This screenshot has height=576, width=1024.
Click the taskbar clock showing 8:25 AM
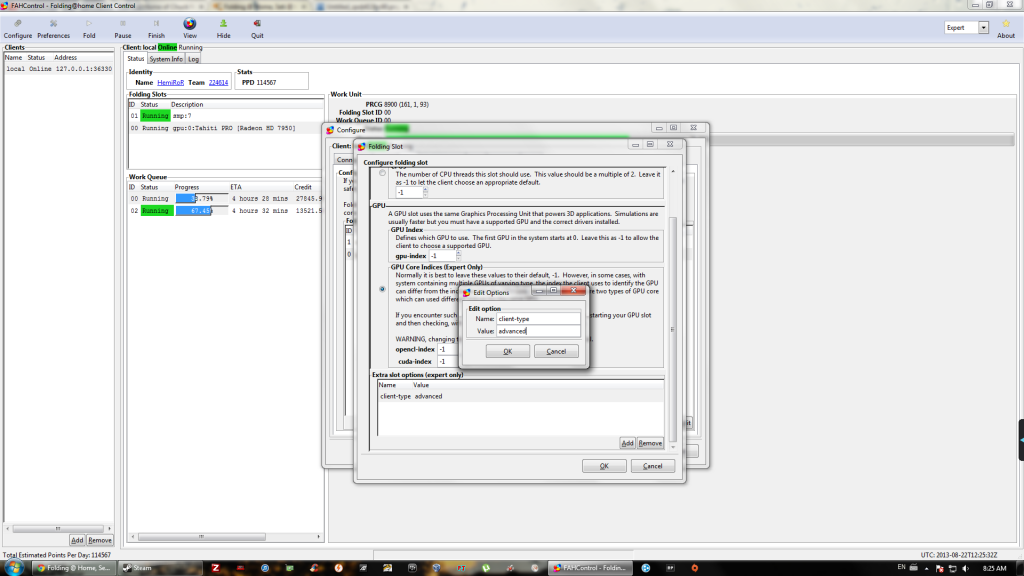[994, 568]
